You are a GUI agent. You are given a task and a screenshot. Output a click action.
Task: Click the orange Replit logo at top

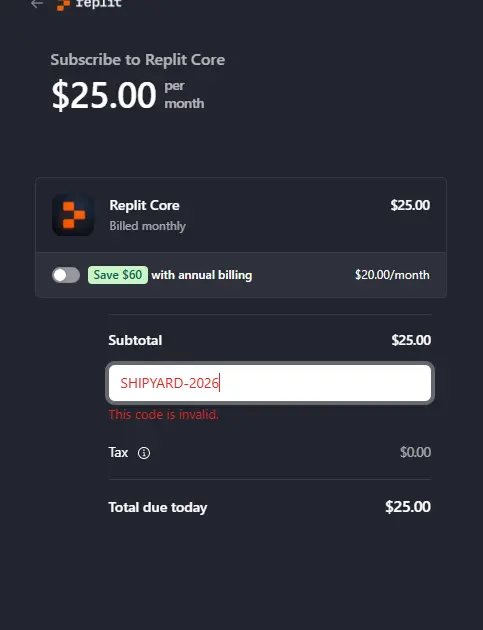pyautogui.click(x=63, y=5)
